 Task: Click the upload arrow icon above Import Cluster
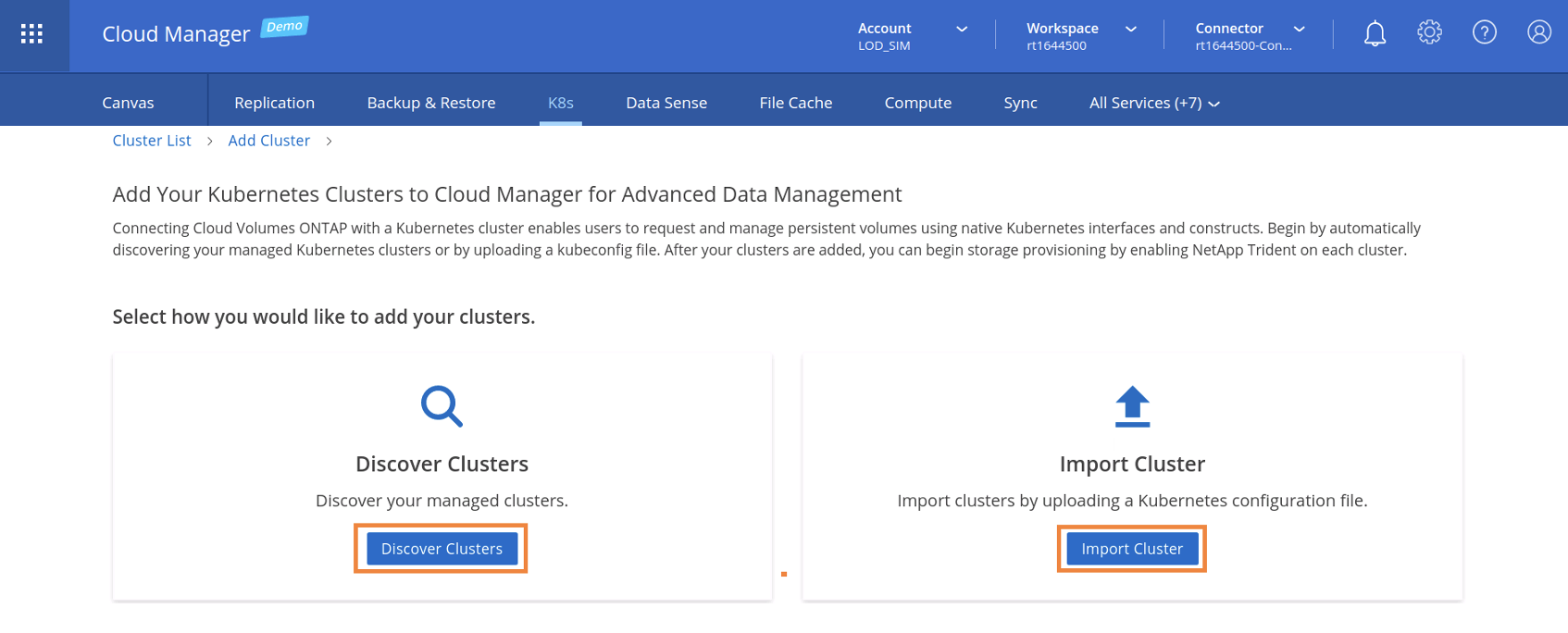1132,406
